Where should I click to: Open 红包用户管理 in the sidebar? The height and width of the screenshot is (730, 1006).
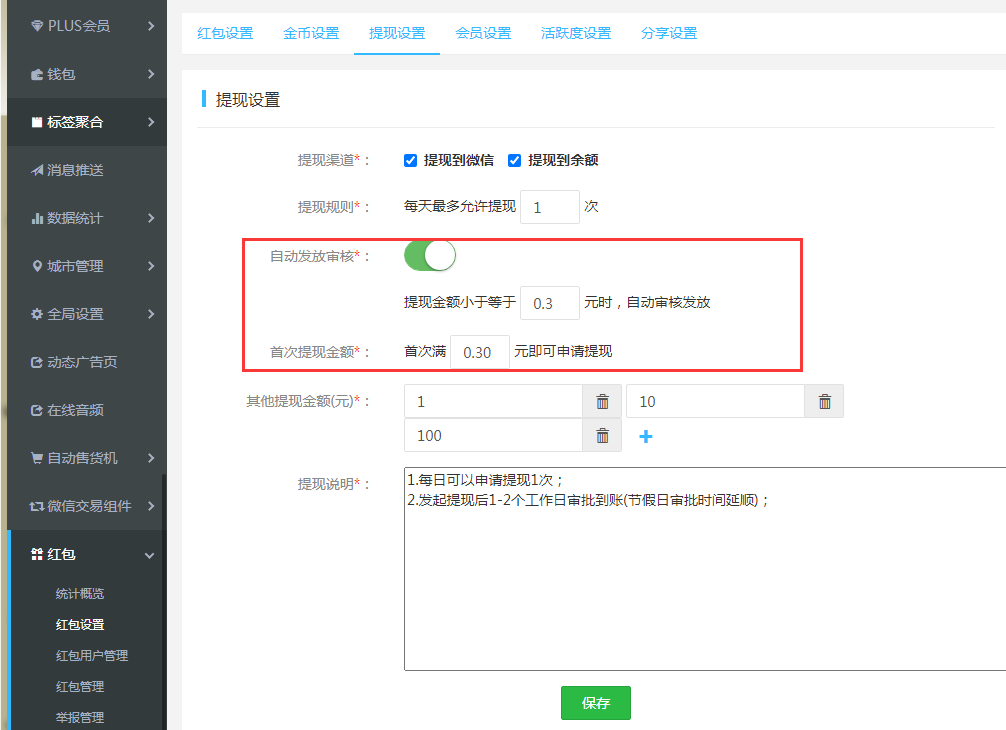point(92,655)
